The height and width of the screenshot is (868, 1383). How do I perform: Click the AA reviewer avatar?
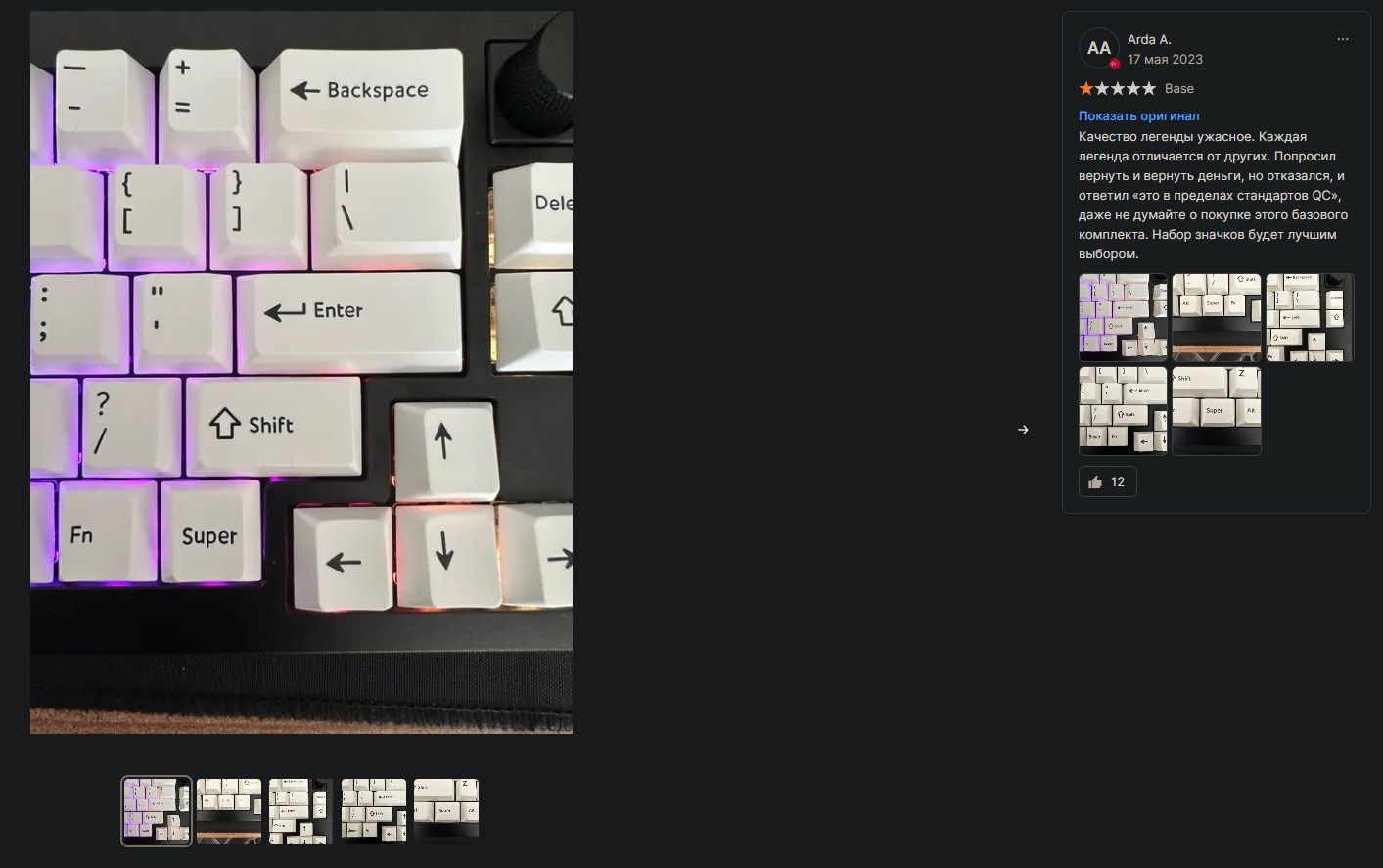(x=1098, y=48)
